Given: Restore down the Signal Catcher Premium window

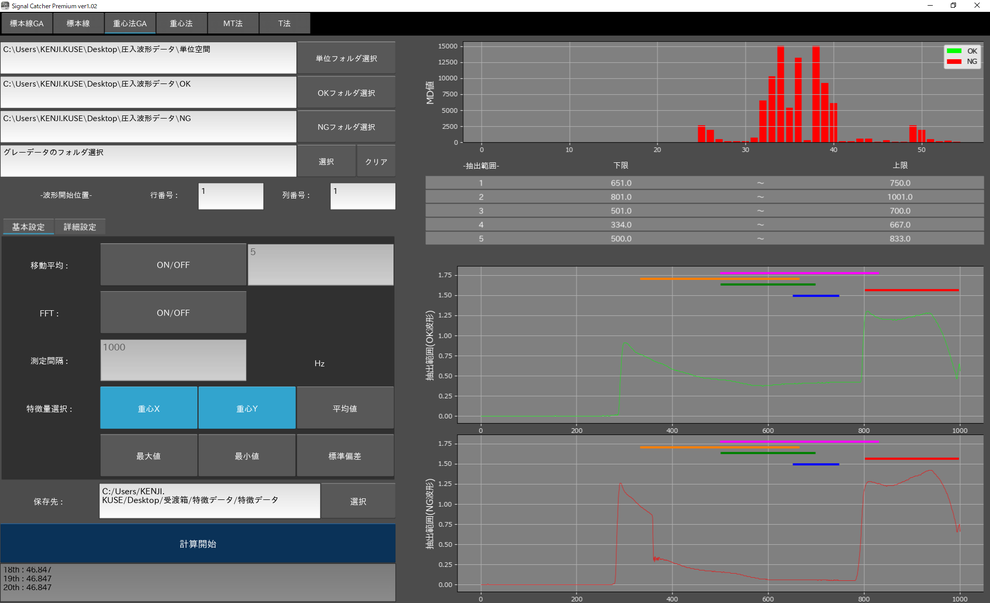Looking at the screenshot, I should pos(953,6).
